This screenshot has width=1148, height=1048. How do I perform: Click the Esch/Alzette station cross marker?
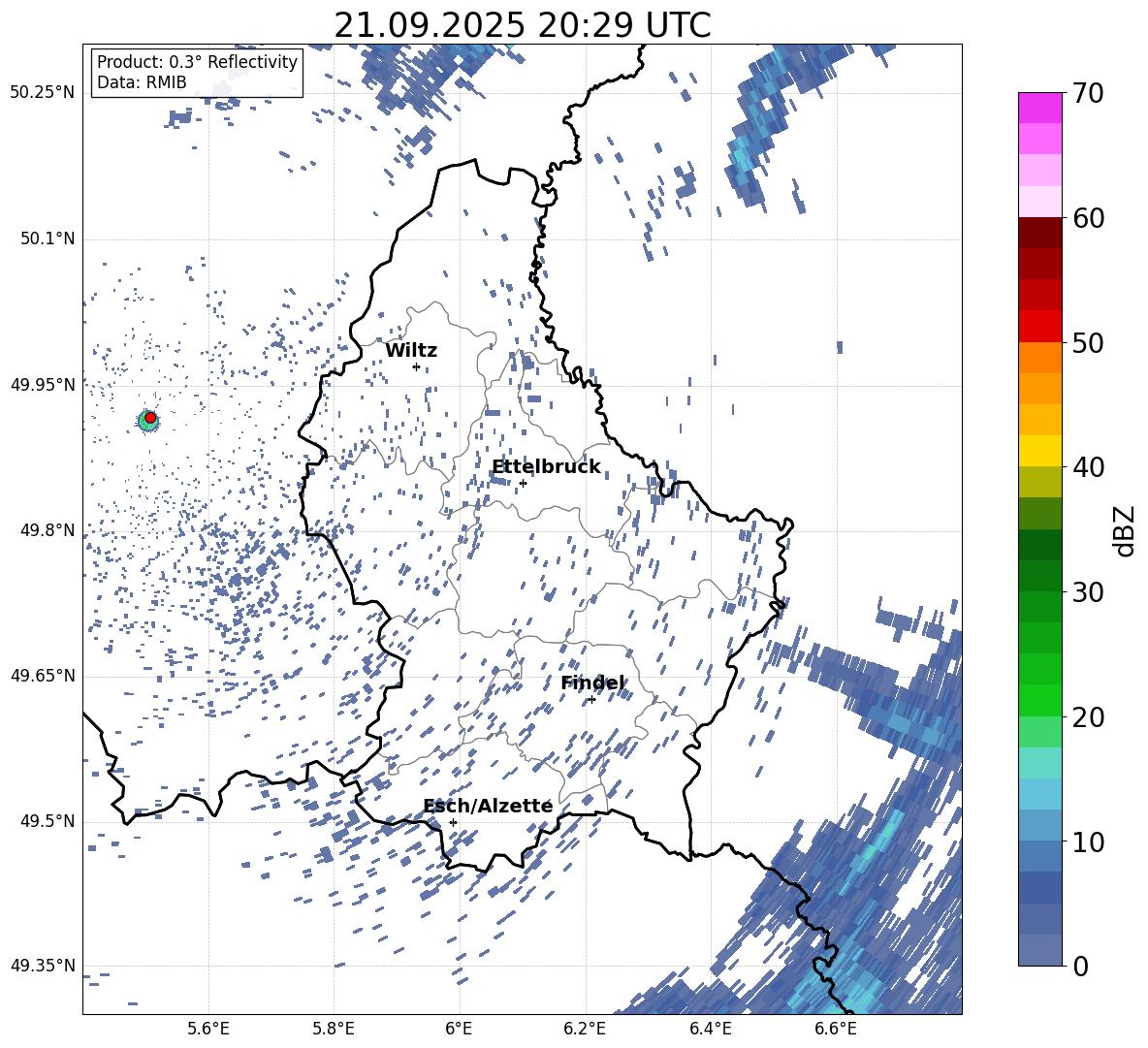tap(453, 822)
